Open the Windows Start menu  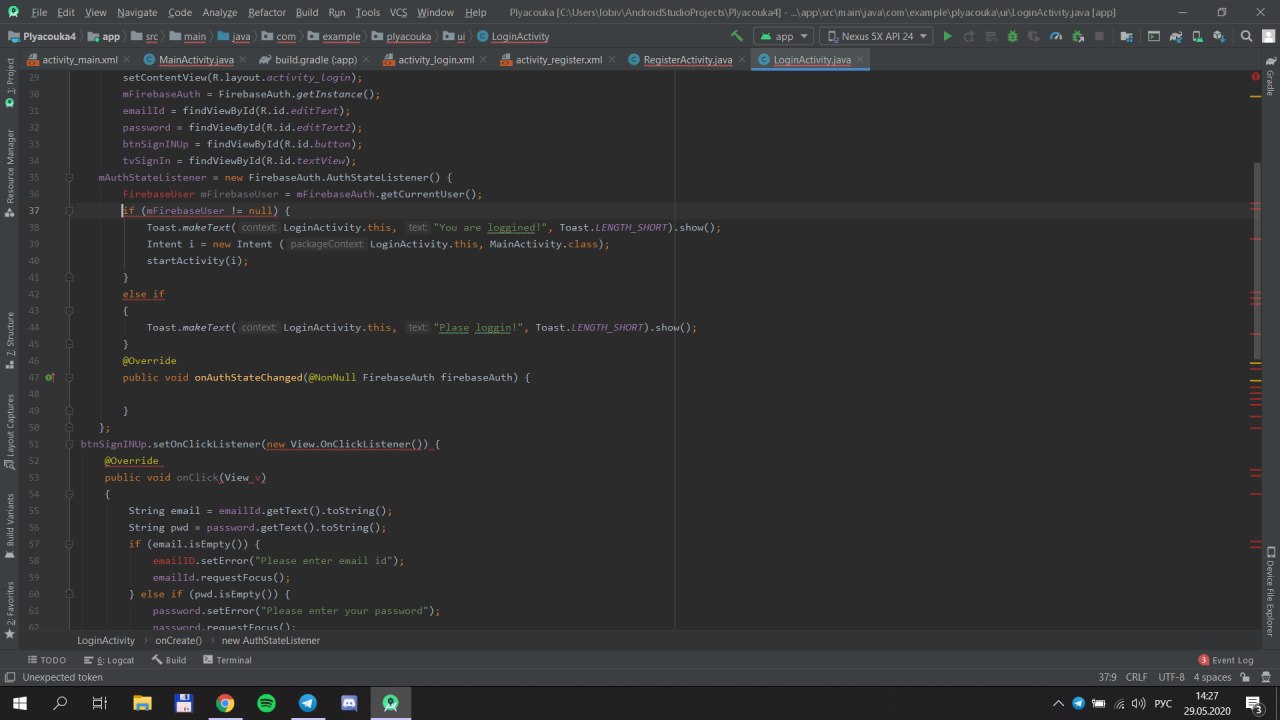pos(20,703)
